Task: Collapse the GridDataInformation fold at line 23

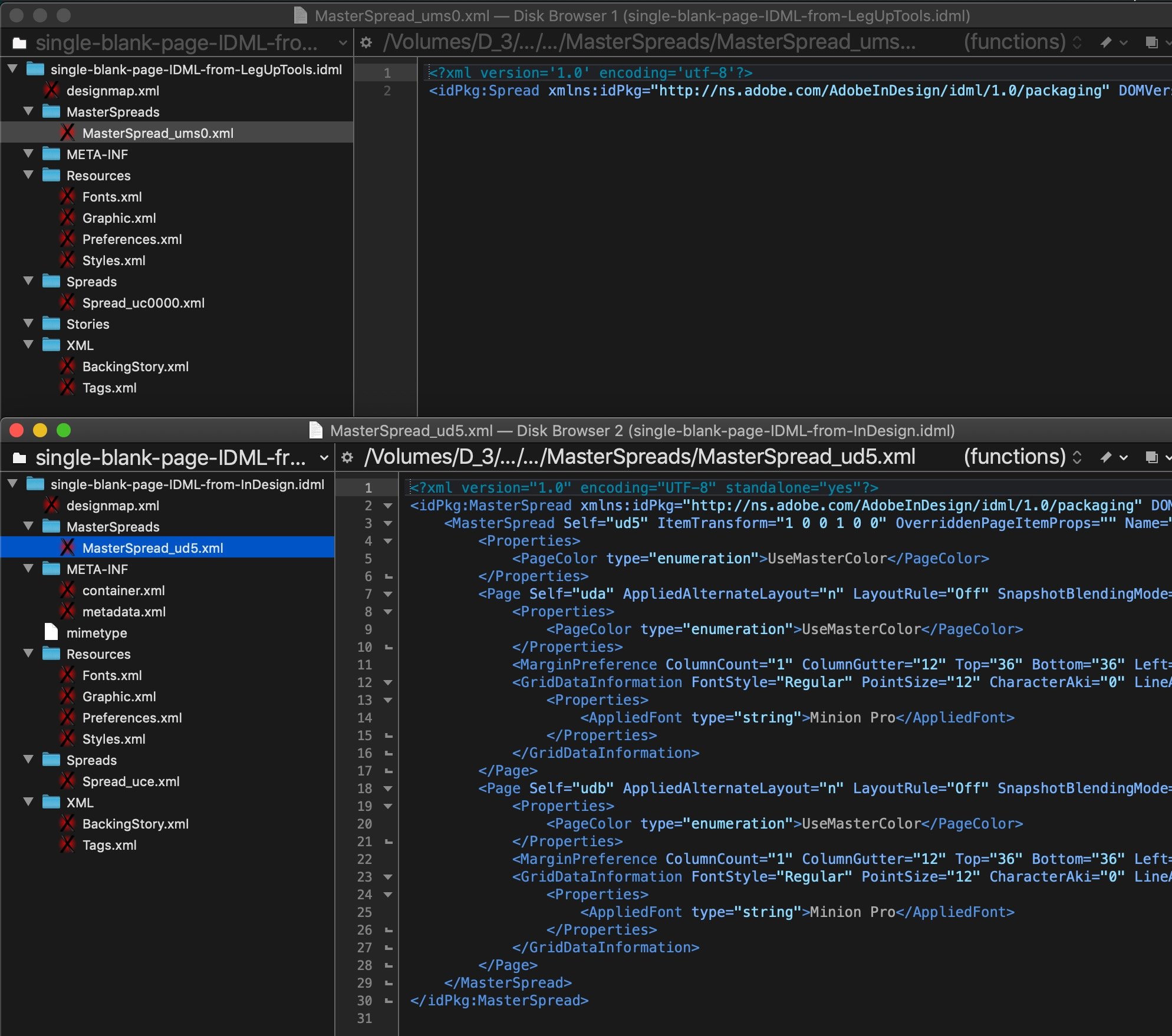Action: pos(388,877)
